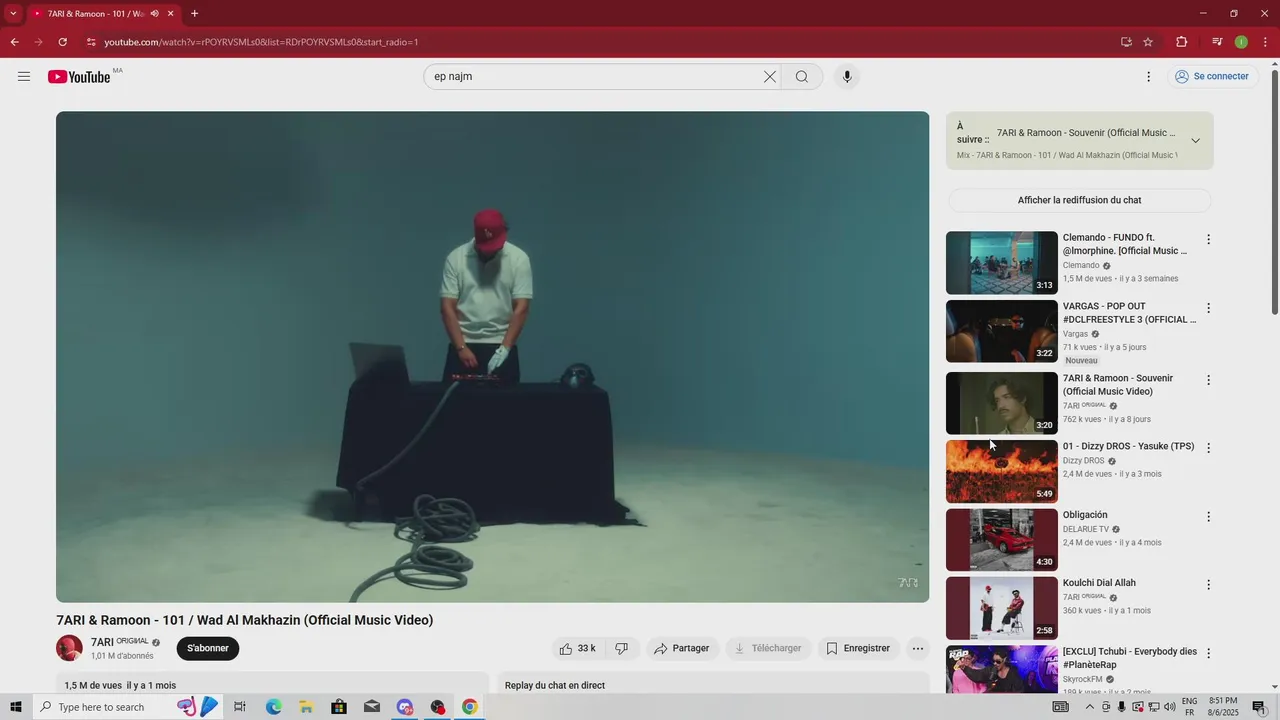Mute the tab via speaker icon
Screen dimensions: 1280x720
154,14
